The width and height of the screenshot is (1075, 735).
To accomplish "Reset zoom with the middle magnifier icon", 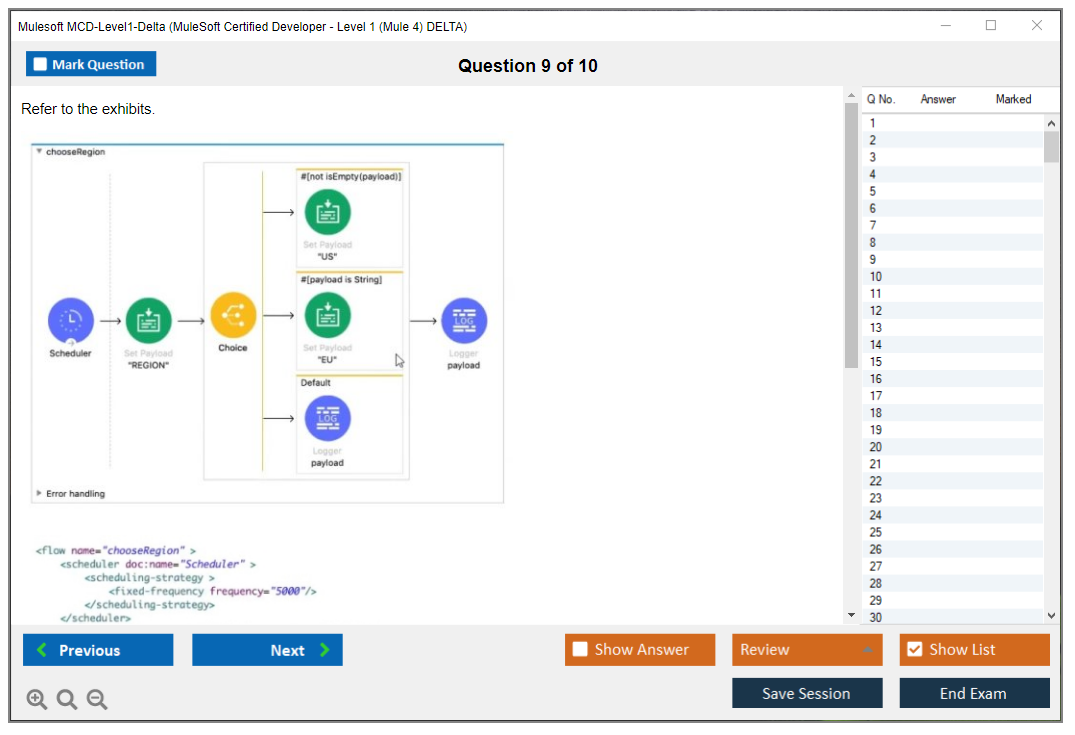I will [x=67, y=700].
